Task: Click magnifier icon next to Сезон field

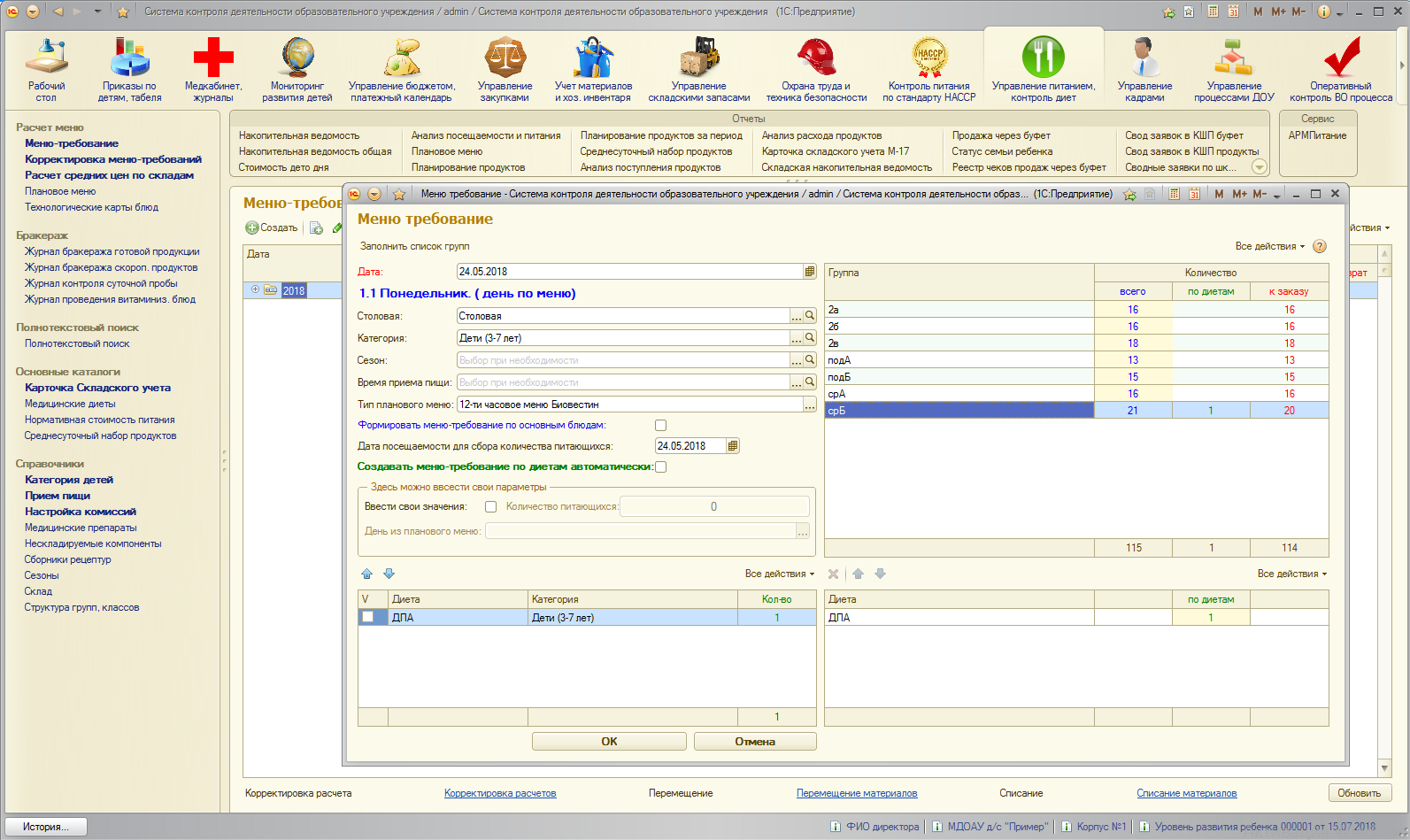Action: point(810,360)
